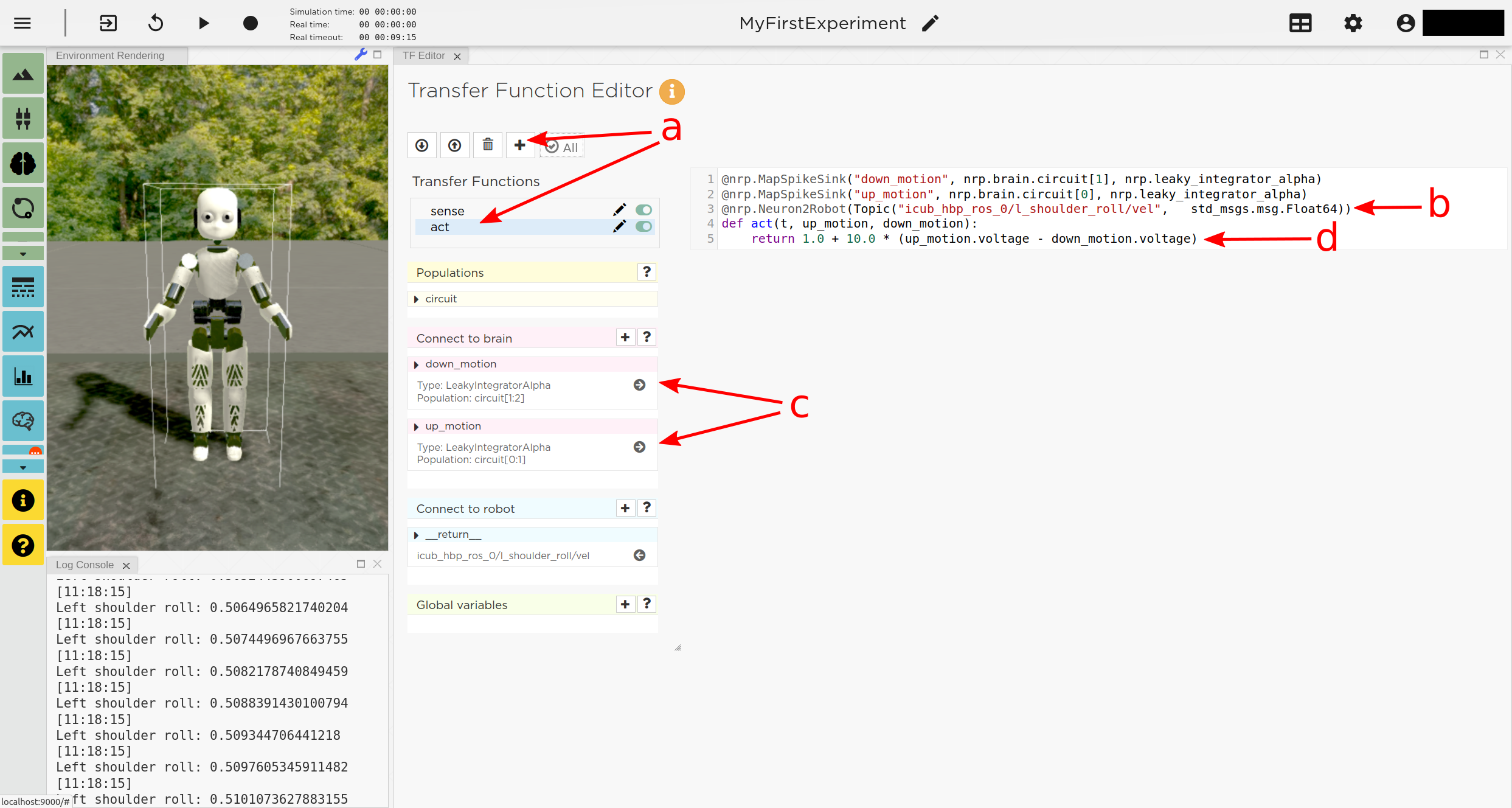Open the bar chart sidebar tool

[23, 376]
